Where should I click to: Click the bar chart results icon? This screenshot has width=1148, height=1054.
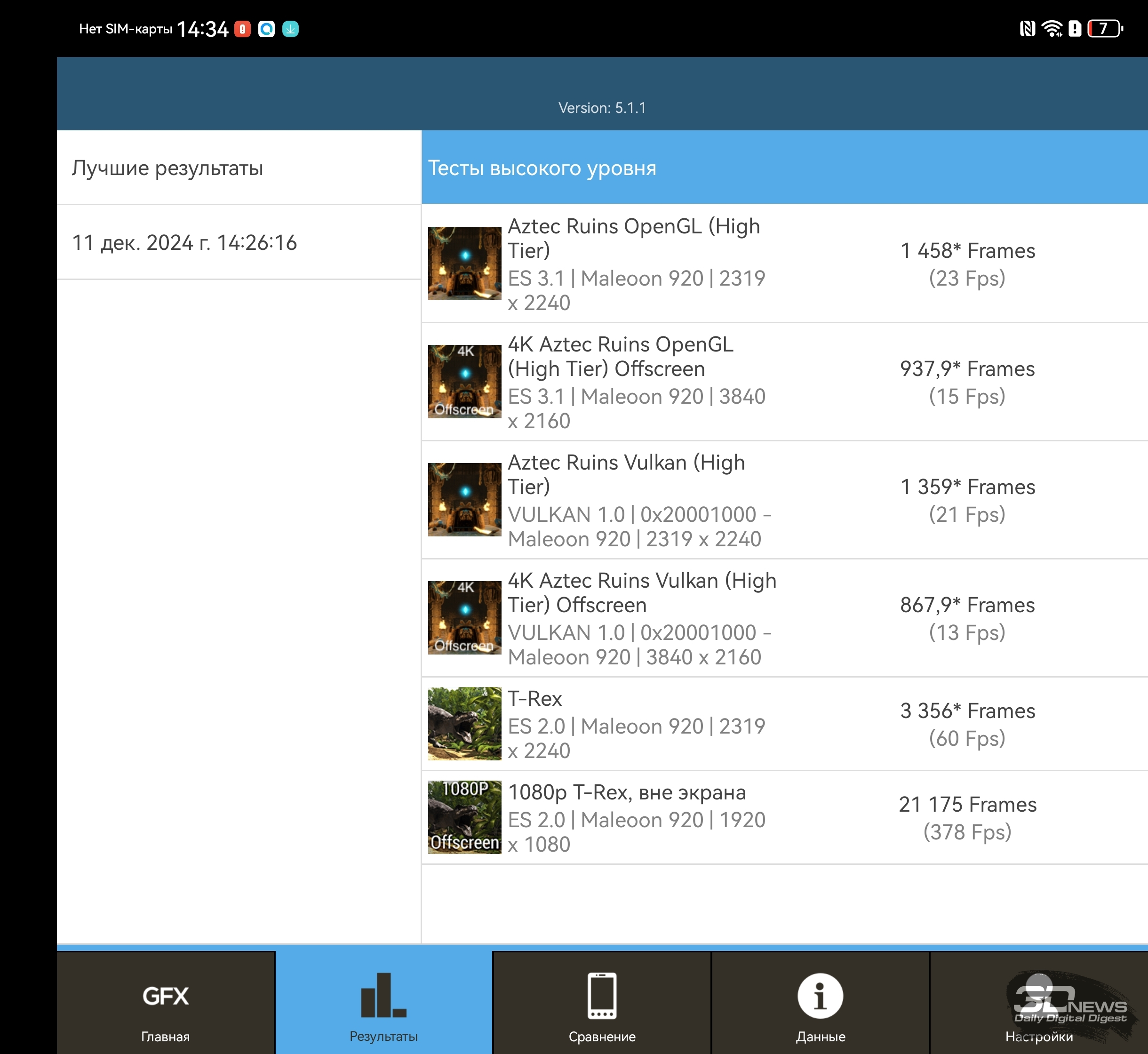coord(384,995)
